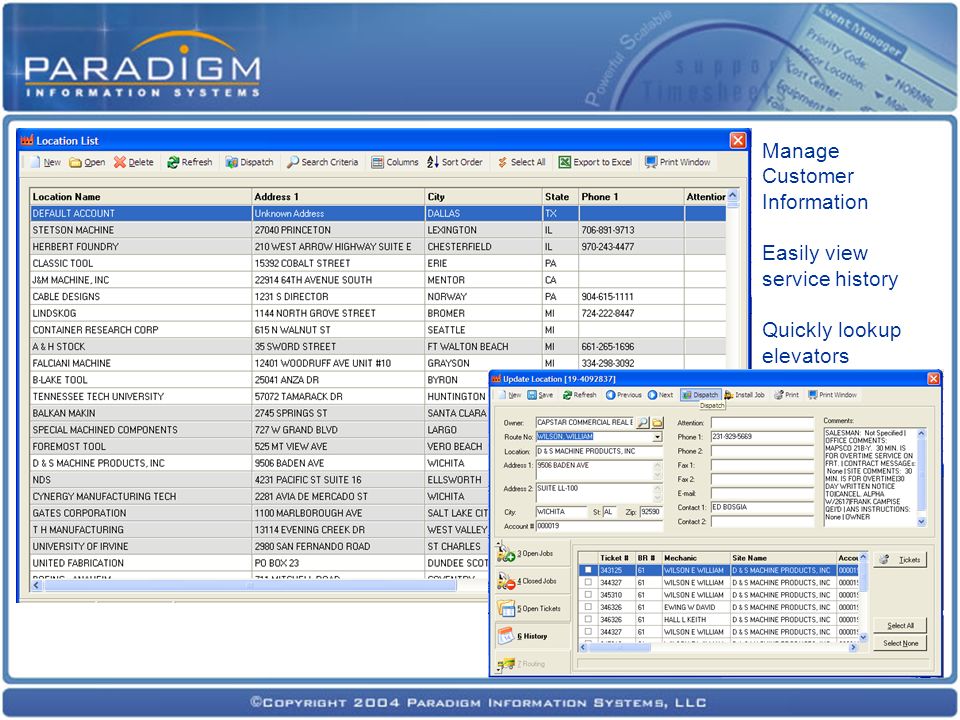This screenshot has height=720, width=960.
Task: Open Search Criteria magnifier tool
Action: [x=323, y=162]
